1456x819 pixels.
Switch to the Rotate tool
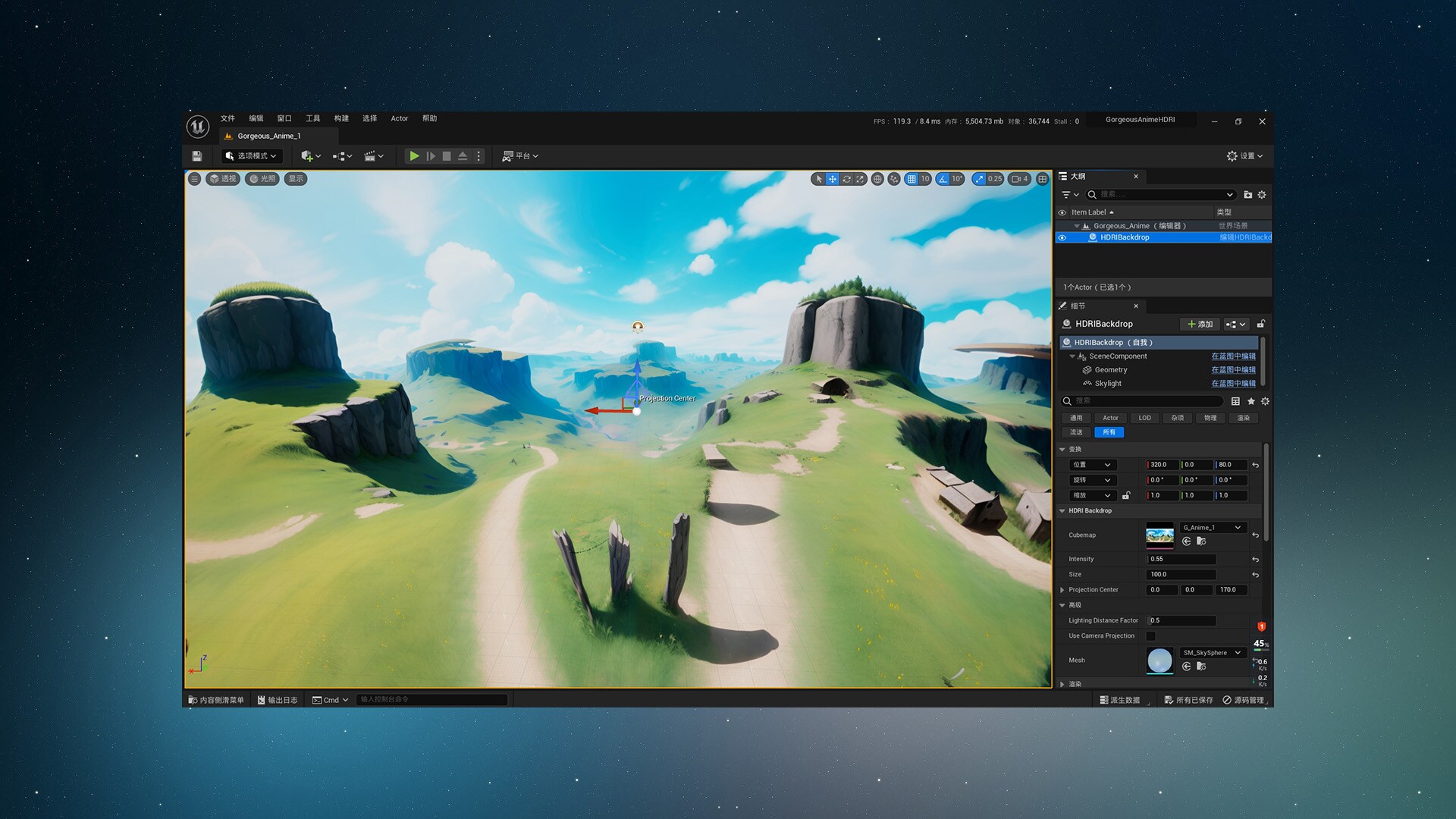846,179
